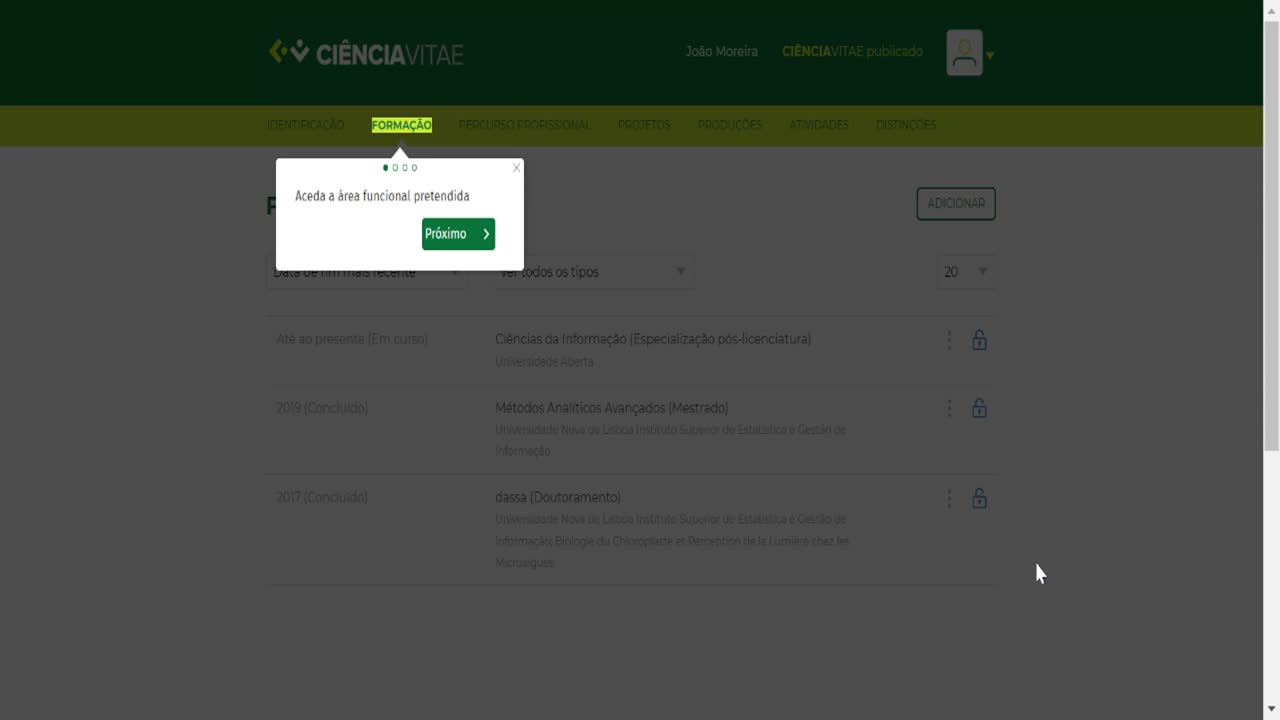Open the Identificação tab
The width and height of the screenshot is (1280, 720).
(x=305, y=125)
